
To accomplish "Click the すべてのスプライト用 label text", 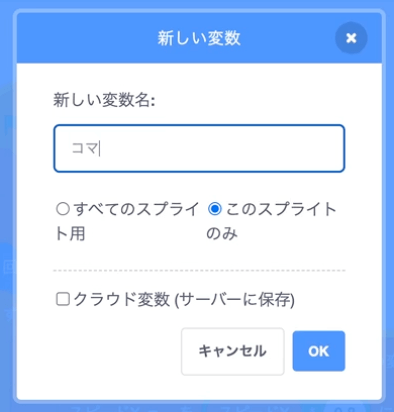I will [127, 221].
